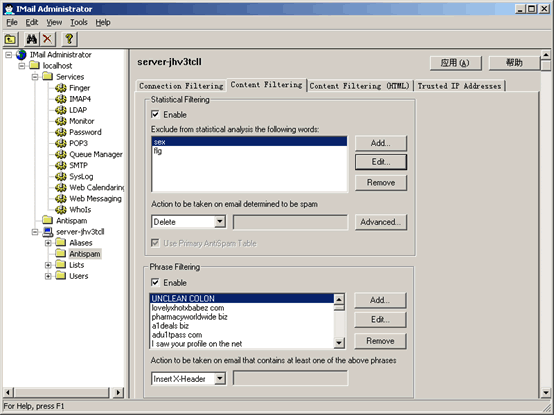Select the POP3 service icon
Screen dimensions: 555x416
[x=61, y=143]
